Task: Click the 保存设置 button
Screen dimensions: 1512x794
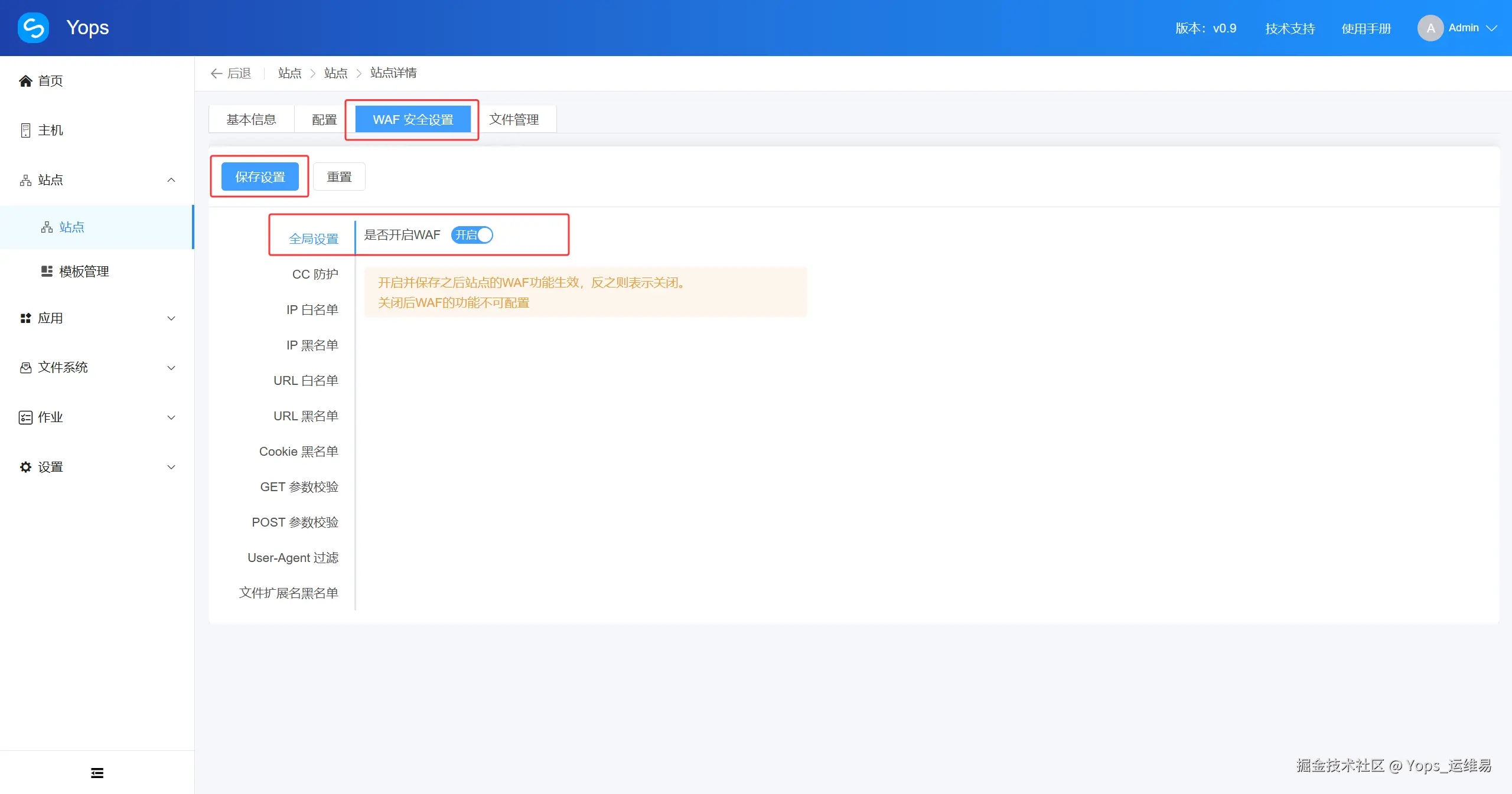Action: 260,177
